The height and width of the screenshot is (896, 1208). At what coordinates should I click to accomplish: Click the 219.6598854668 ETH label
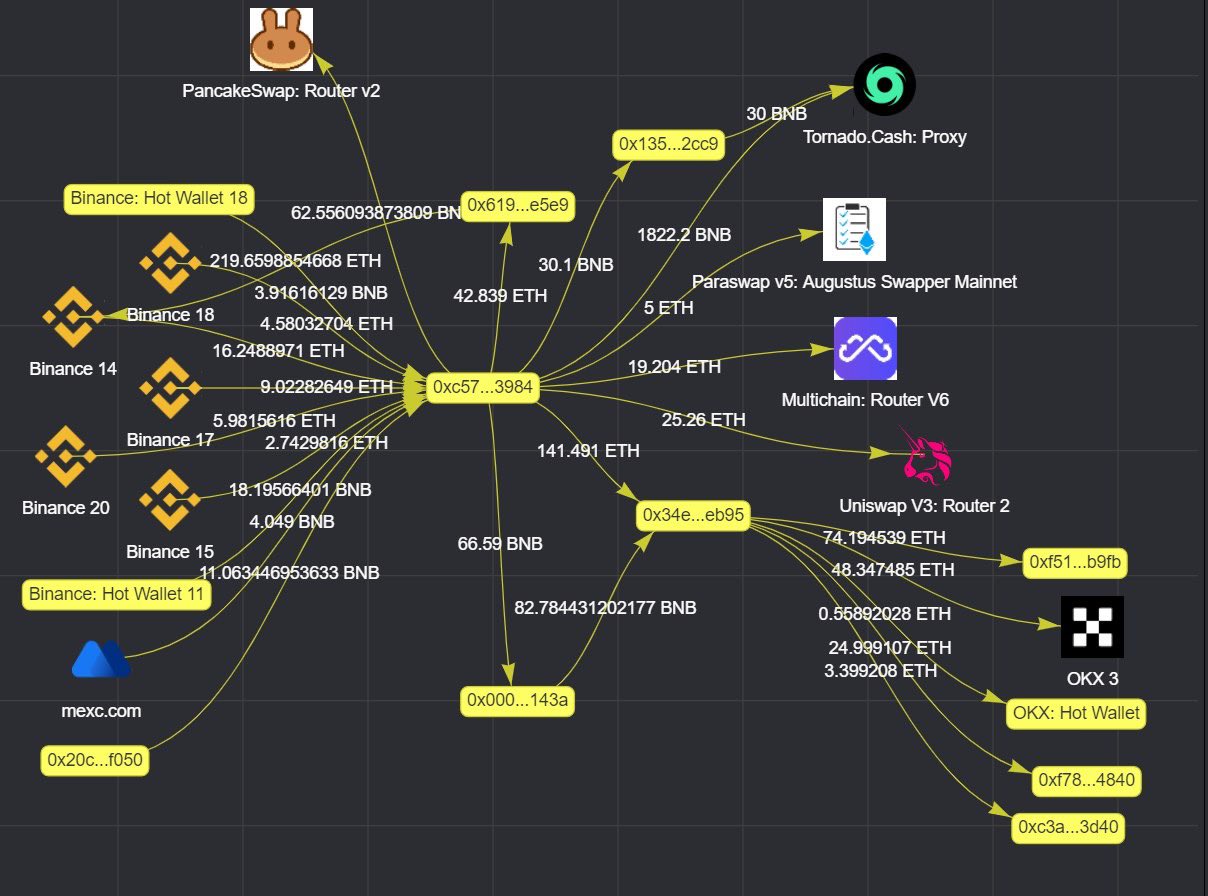[295, 261]
